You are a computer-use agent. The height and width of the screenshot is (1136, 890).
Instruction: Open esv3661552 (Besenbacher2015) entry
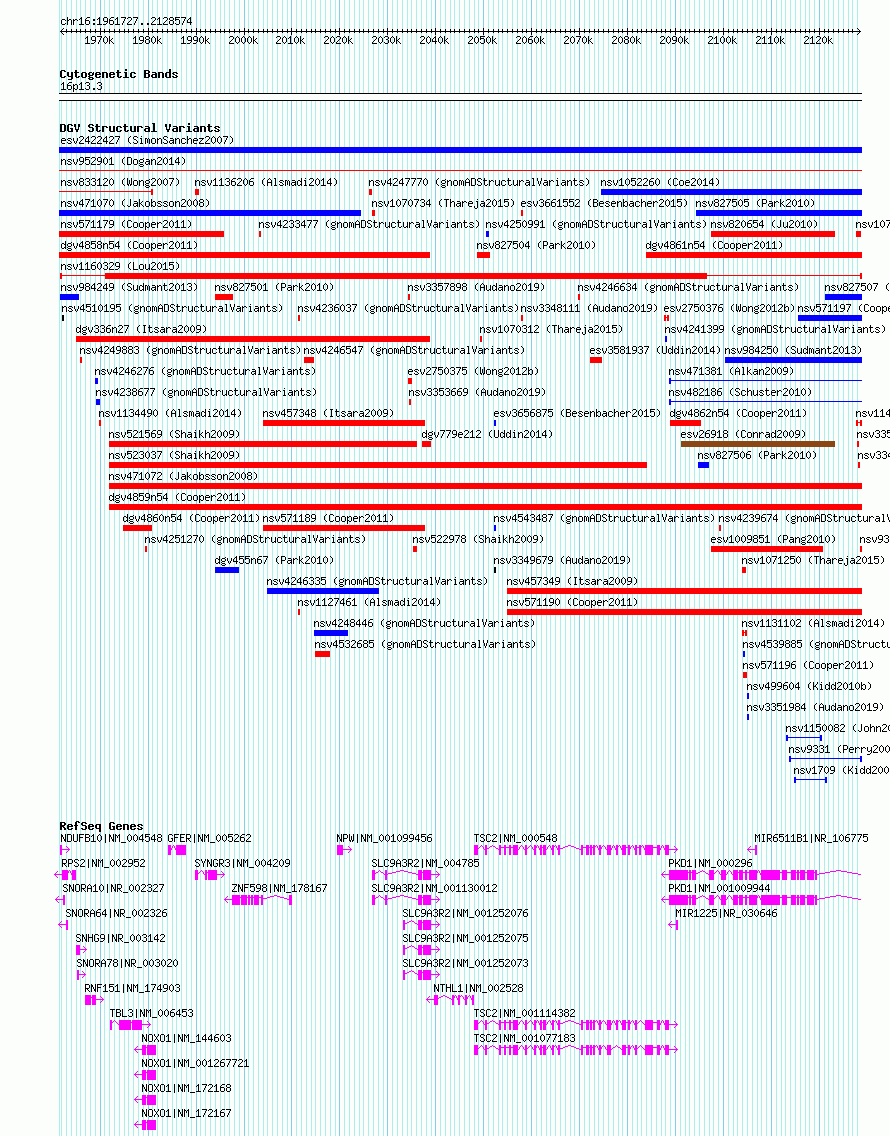tap(604, 204)
